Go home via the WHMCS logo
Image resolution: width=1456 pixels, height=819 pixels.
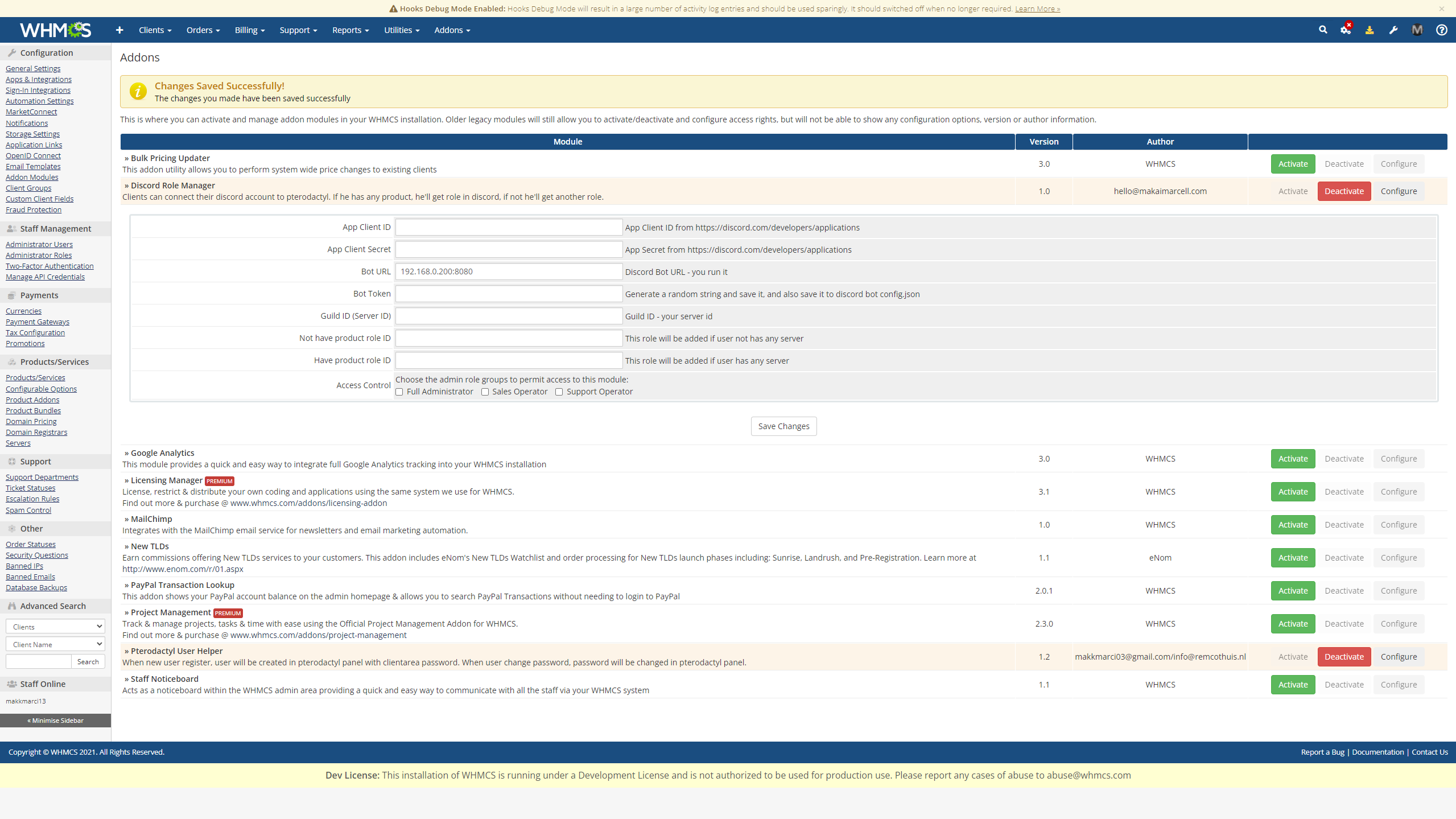click(55, 30)
